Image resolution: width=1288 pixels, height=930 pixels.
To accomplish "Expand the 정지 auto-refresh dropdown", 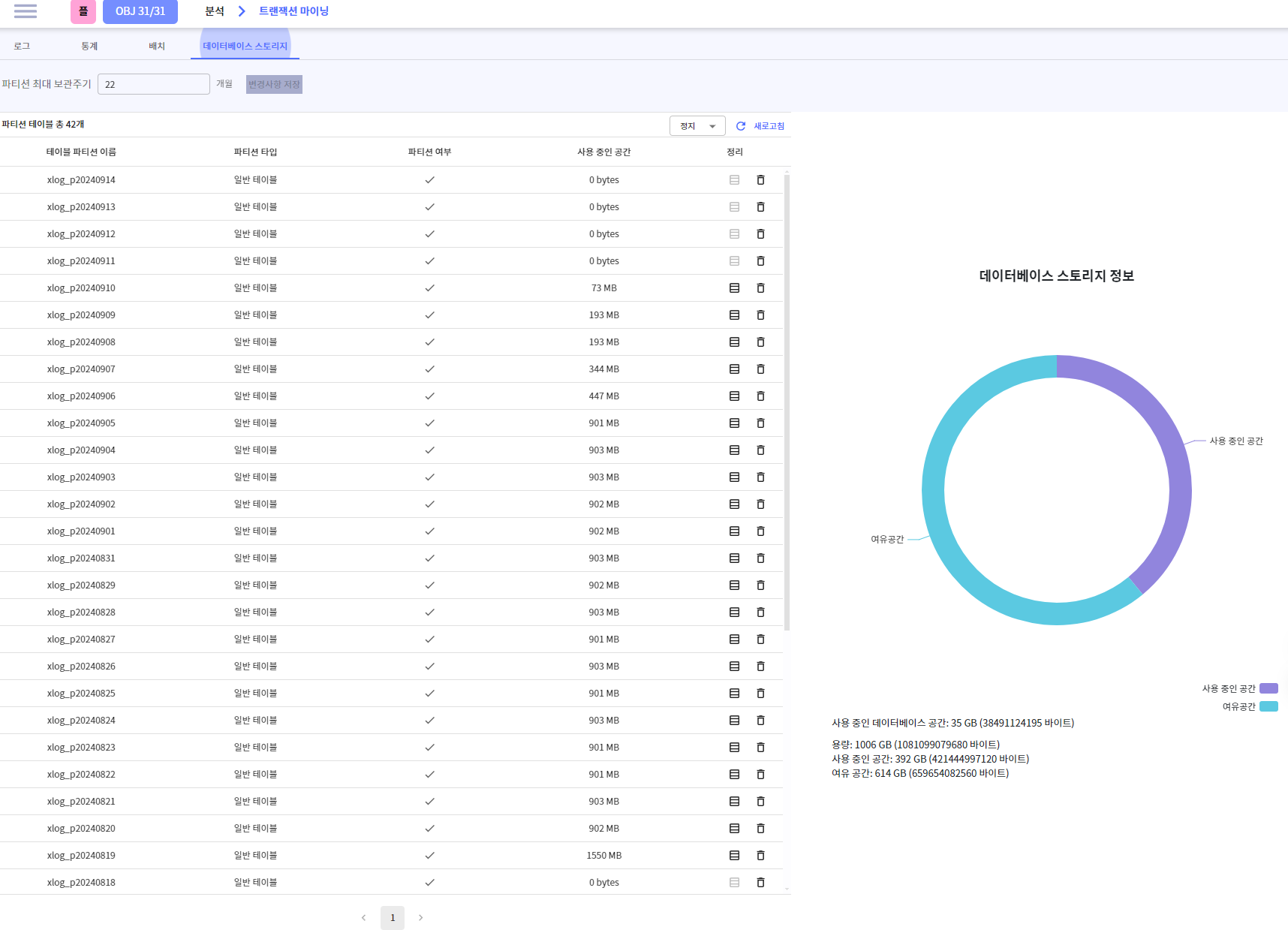I will point(697,126).
